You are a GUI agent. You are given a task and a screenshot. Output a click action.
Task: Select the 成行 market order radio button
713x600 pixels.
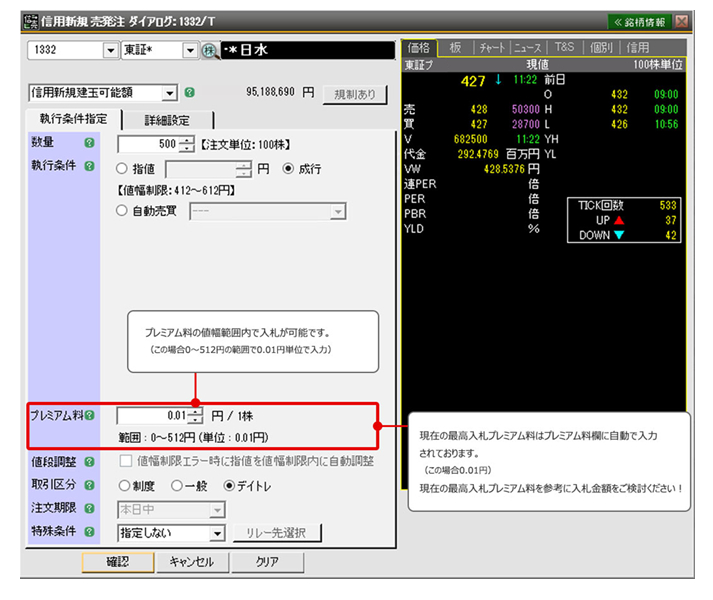point(288,169)
